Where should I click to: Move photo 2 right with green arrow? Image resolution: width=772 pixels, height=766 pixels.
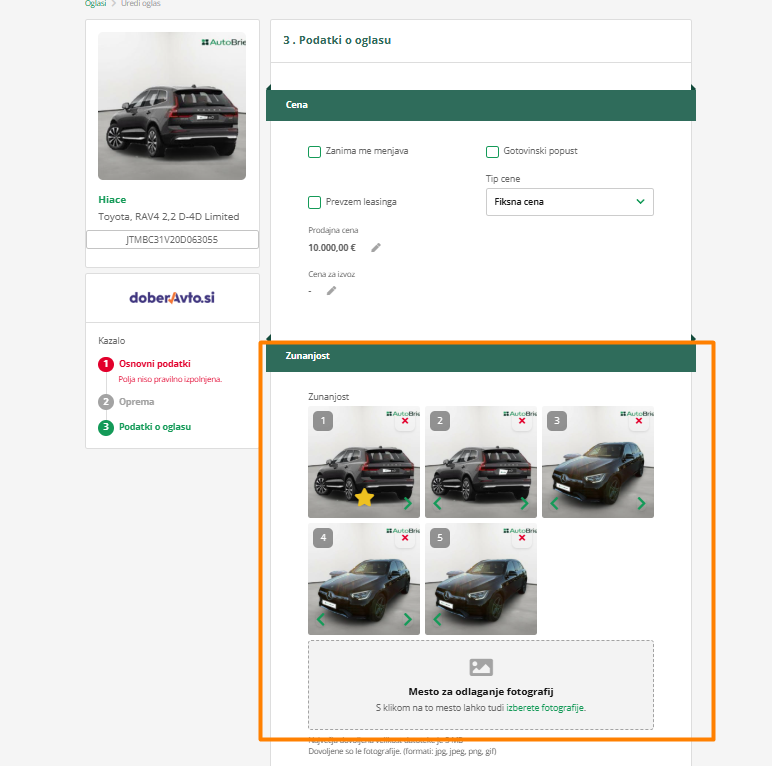coord(524,503)
